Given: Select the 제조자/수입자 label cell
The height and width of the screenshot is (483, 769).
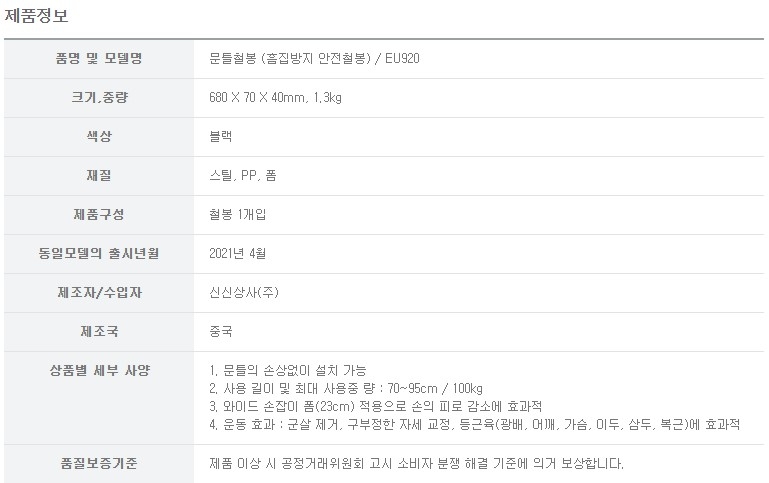Looking at the screenshot, I should tap(98, 292).
